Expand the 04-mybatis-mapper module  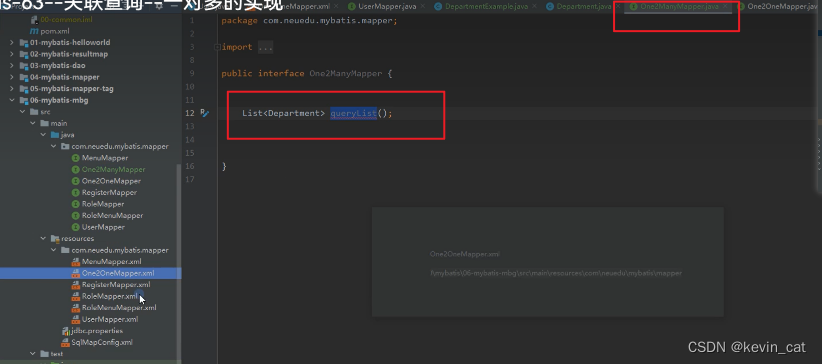point(12,77)
